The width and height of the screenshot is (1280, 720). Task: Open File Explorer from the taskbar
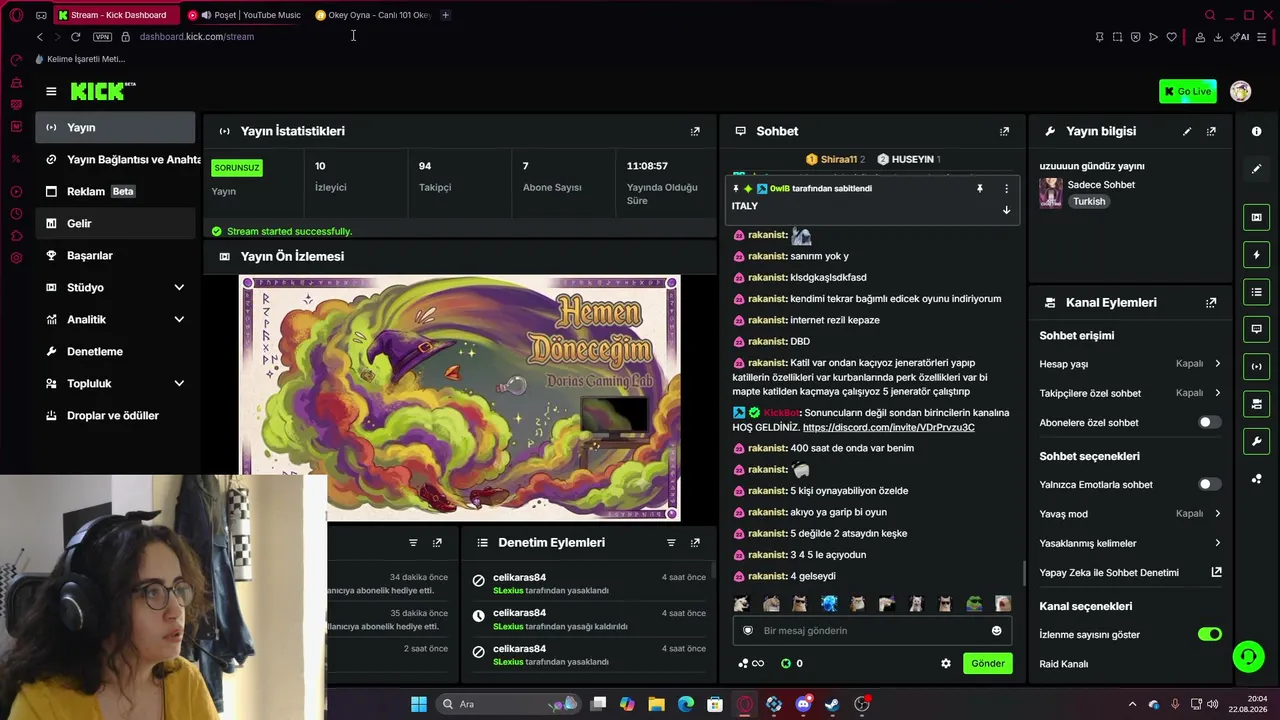[x=656, y=704]
